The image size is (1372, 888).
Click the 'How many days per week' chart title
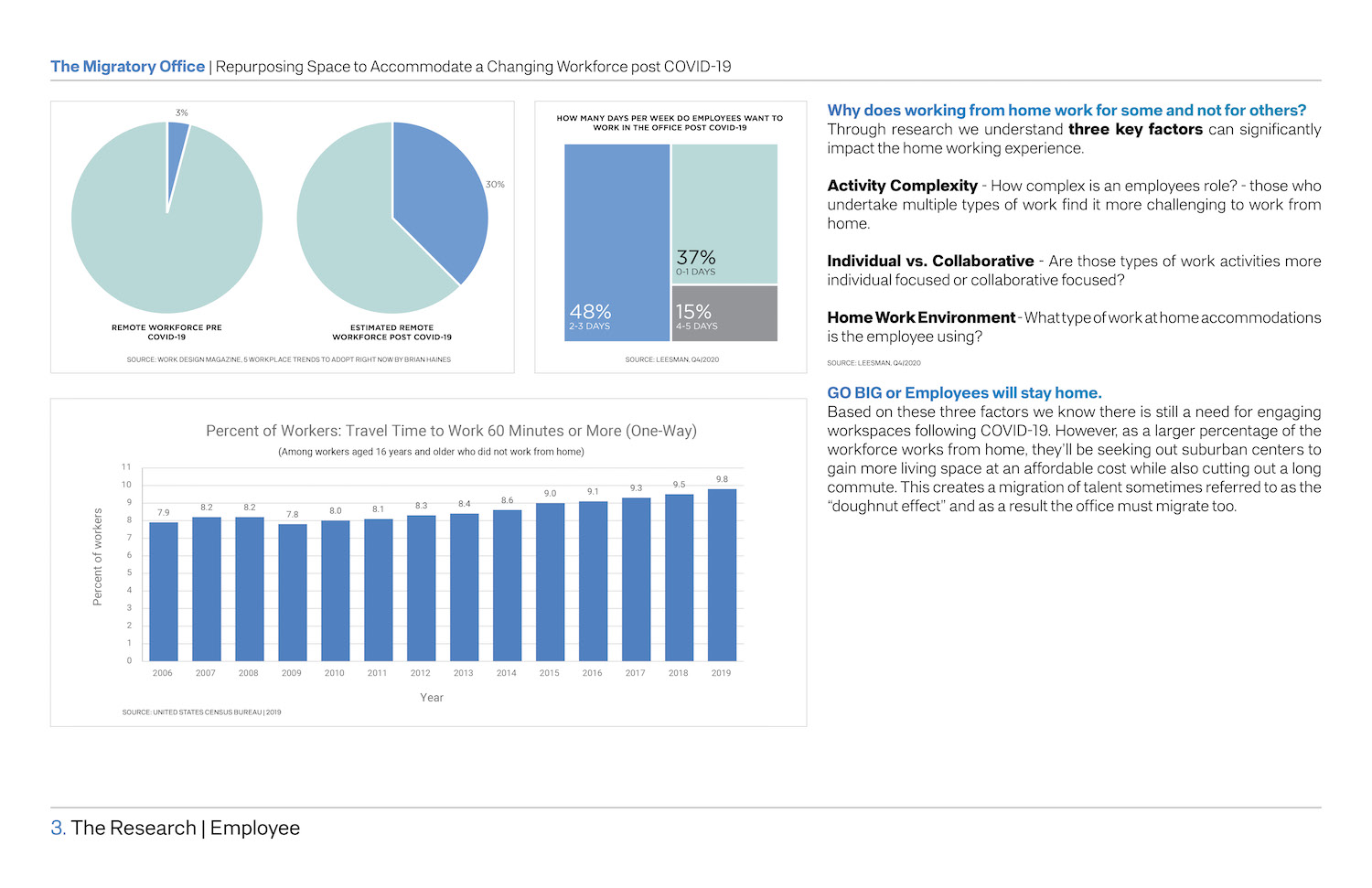(670, 123)
